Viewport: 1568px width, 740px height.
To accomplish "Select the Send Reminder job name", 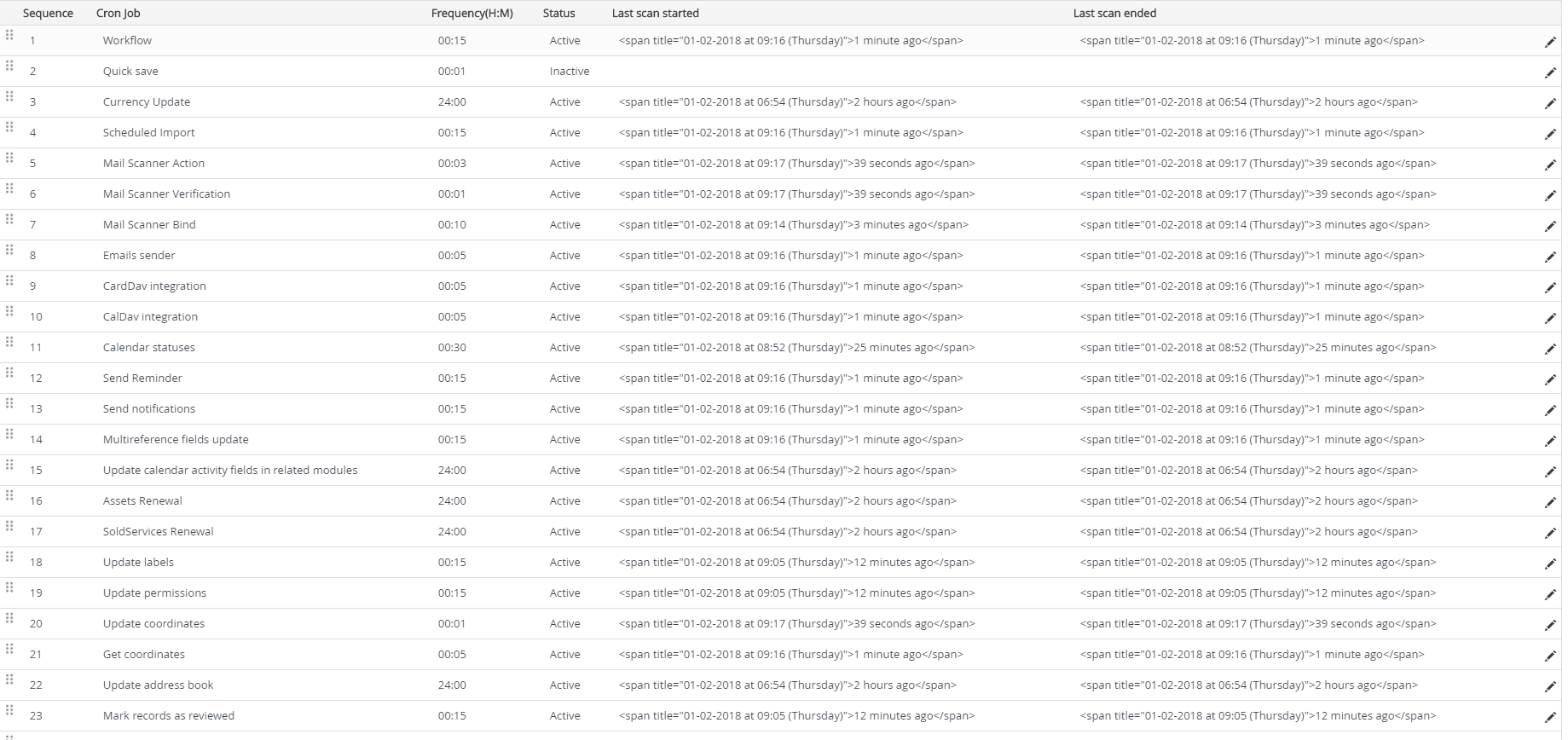I will (x=142, y=379).
